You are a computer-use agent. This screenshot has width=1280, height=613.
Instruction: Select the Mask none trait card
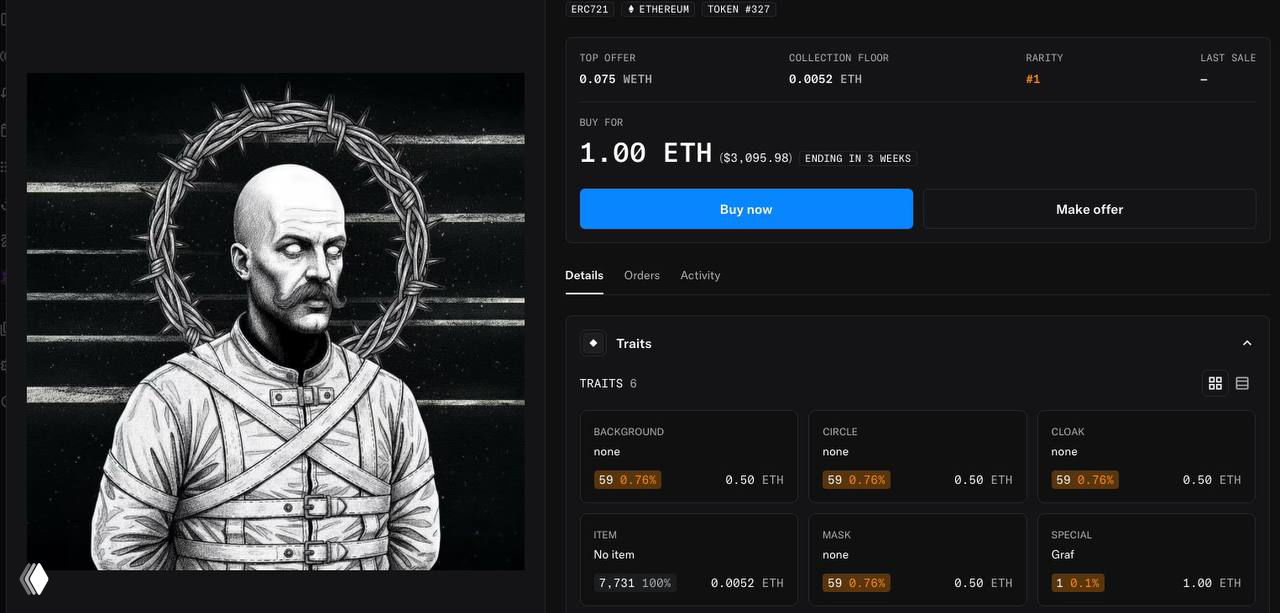[918, 559]
